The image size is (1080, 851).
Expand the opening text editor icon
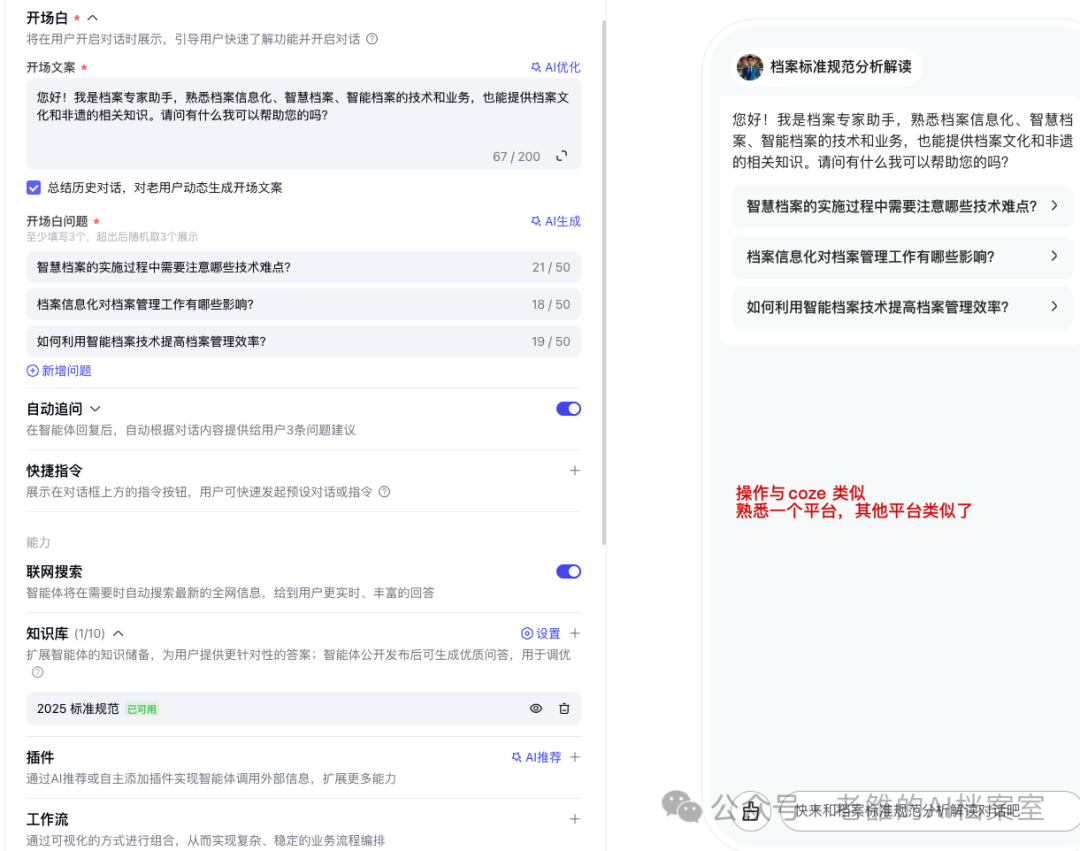pyautogui.click(x=562, y=156)
